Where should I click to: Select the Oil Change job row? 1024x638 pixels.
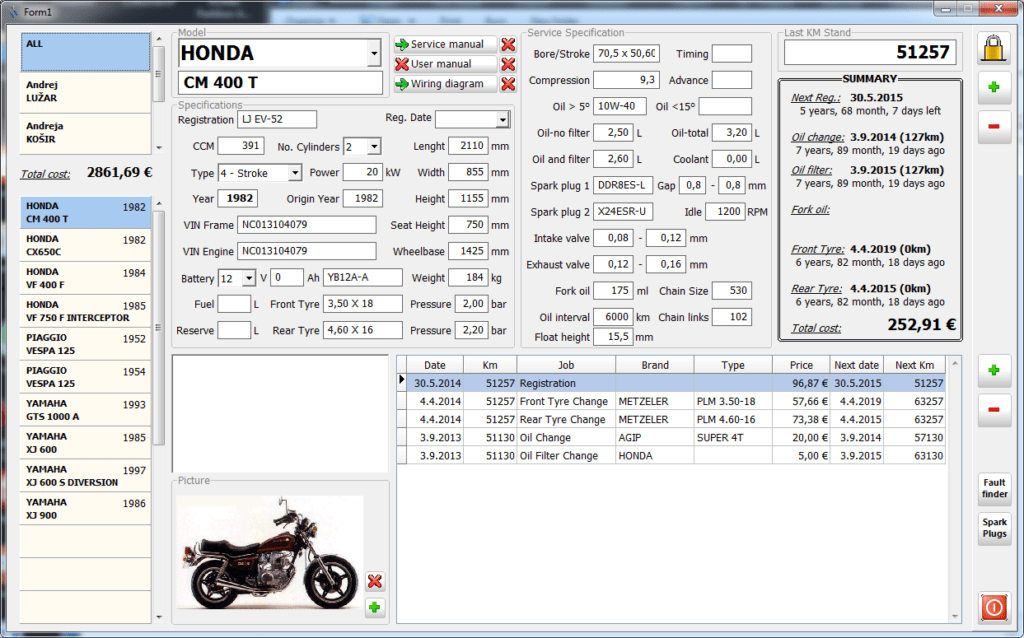pos(675,438)
